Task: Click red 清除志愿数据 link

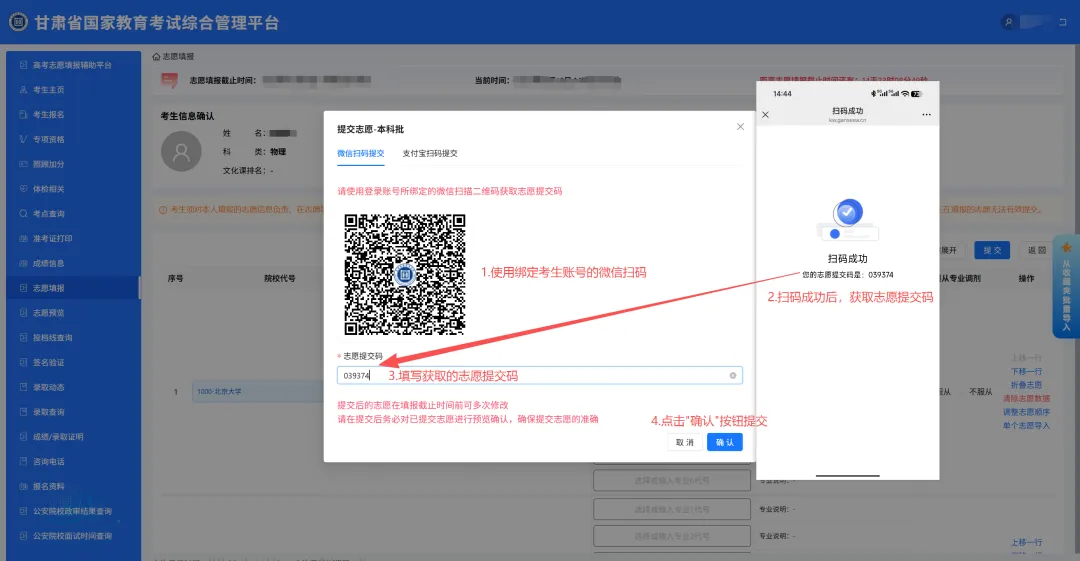Action: coord(1026,398)
